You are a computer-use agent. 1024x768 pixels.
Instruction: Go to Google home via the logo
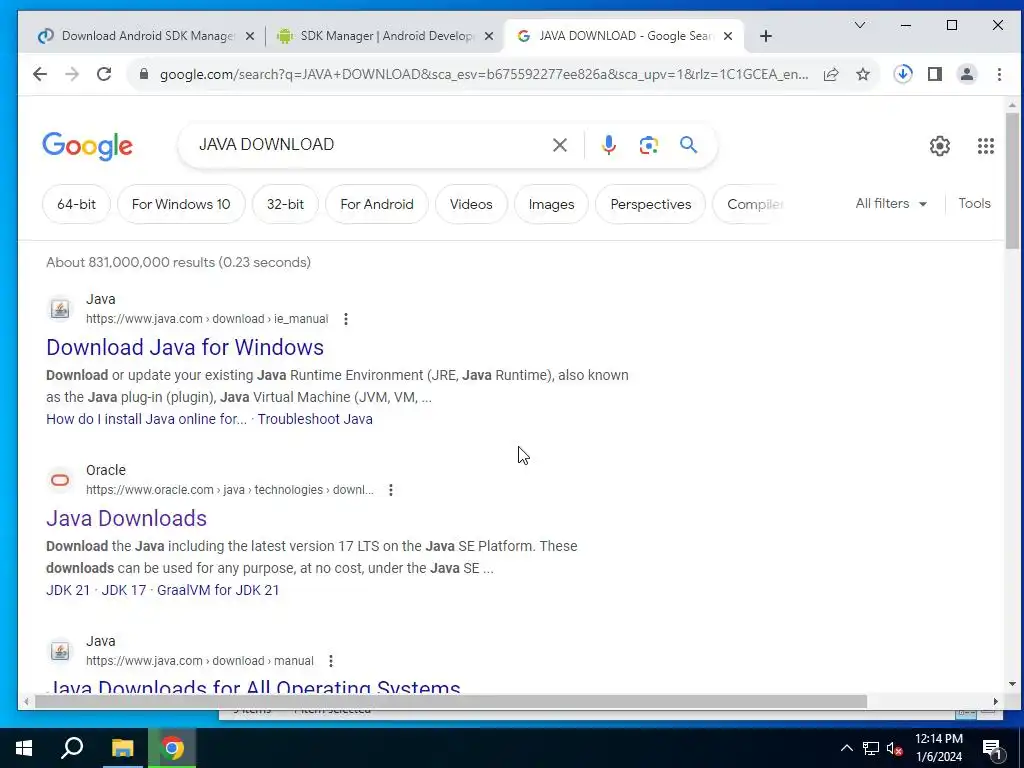click(88, 146)
